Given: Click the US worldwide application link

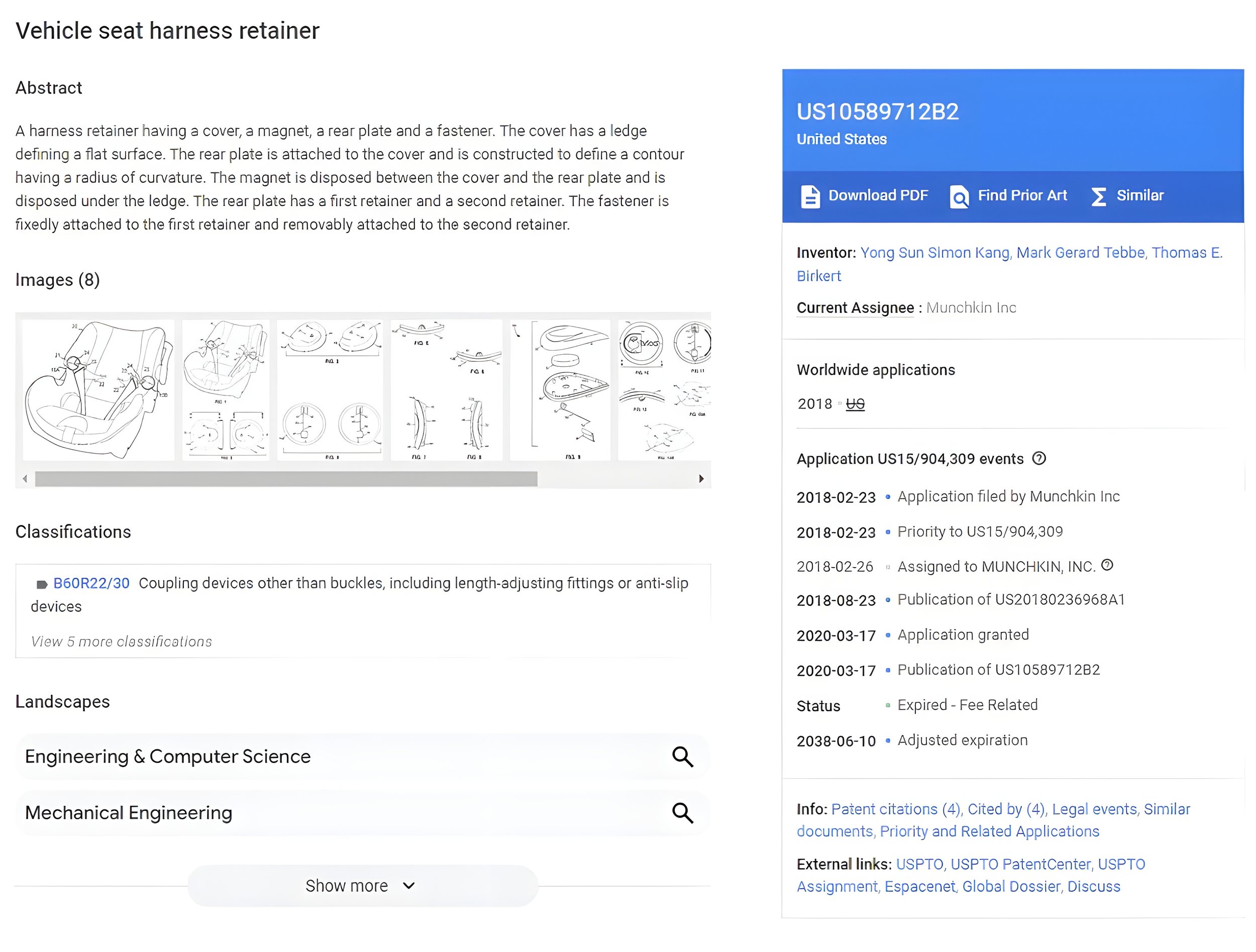Looking at the screenshot, I should click(x=855, y=404).
